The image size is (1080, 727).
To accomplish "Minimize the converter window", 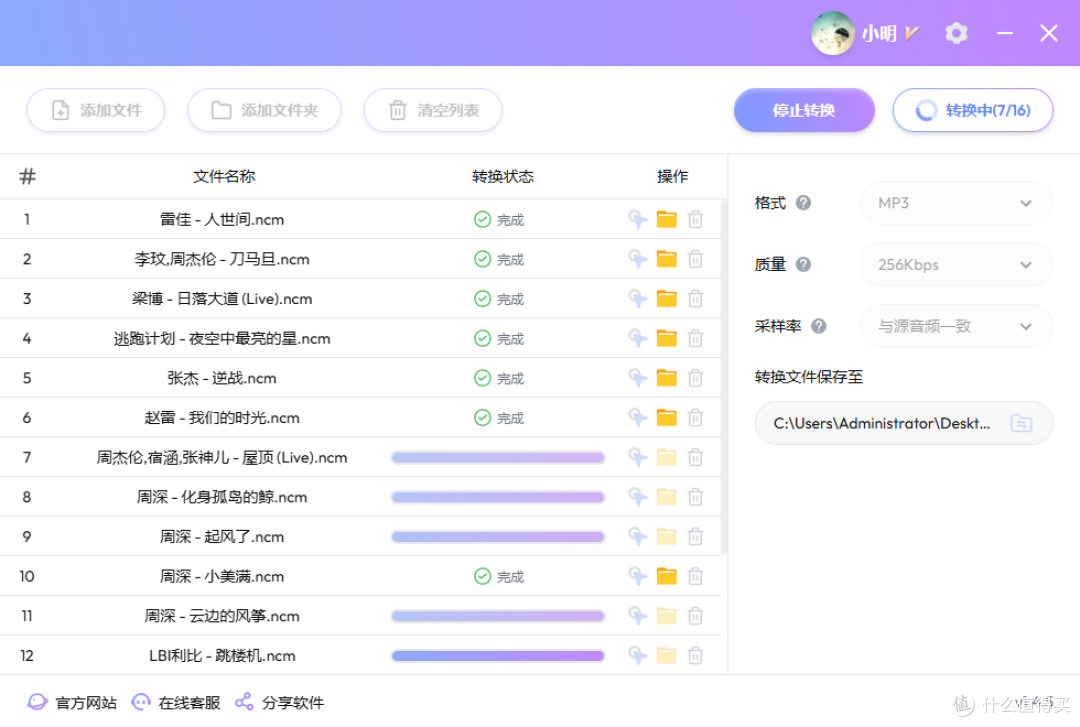I will [x=1005, y=33].
